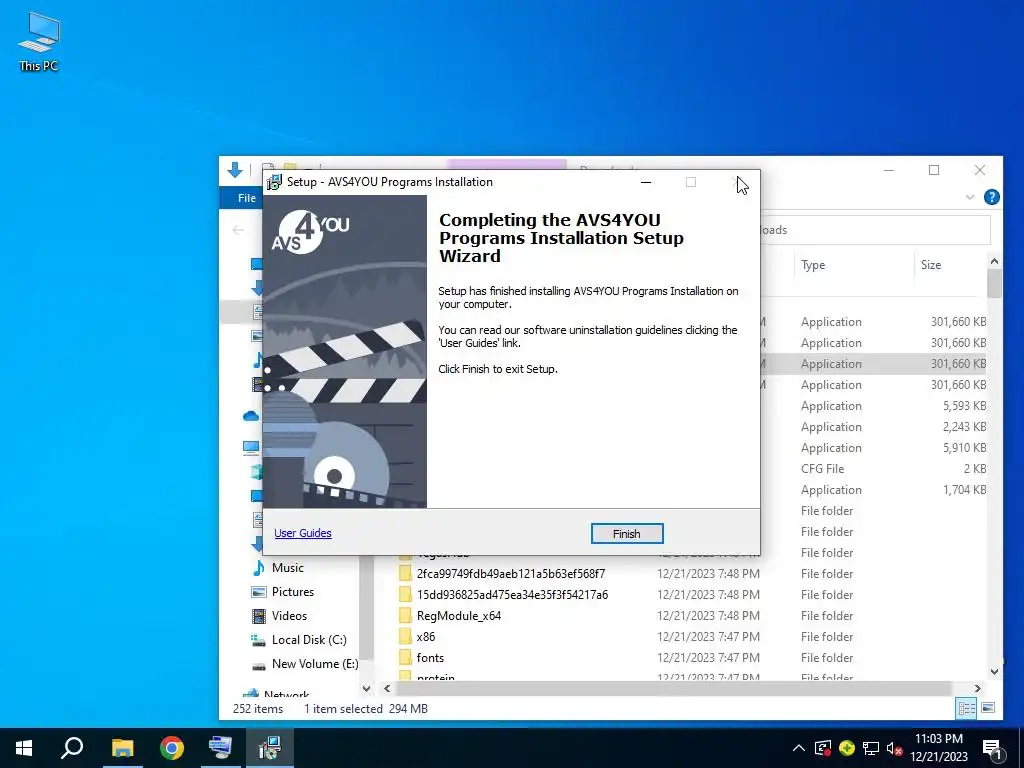Click the 2 KB size cell

click(974, 468)
